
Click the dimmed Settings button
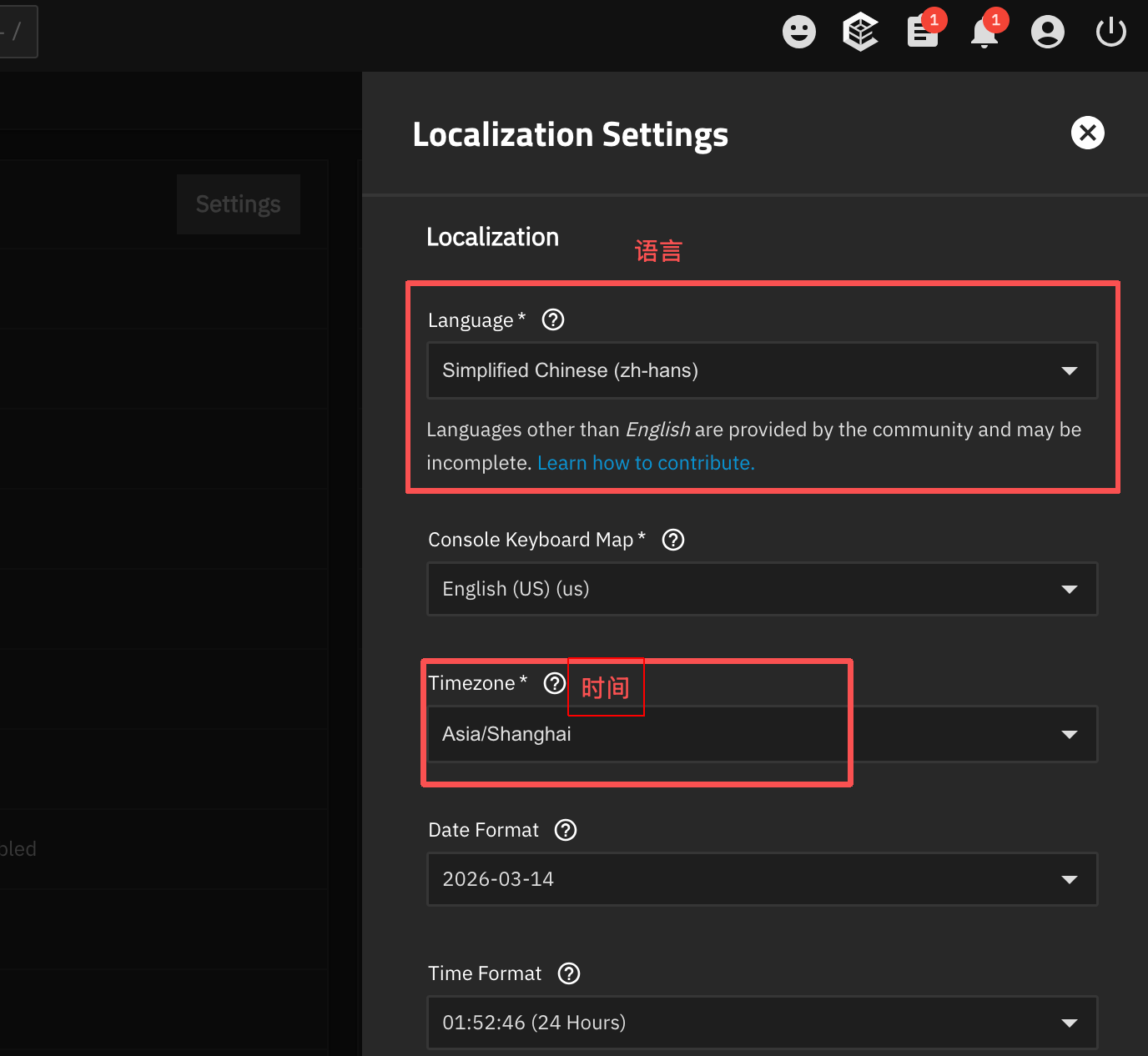point(239,204)
